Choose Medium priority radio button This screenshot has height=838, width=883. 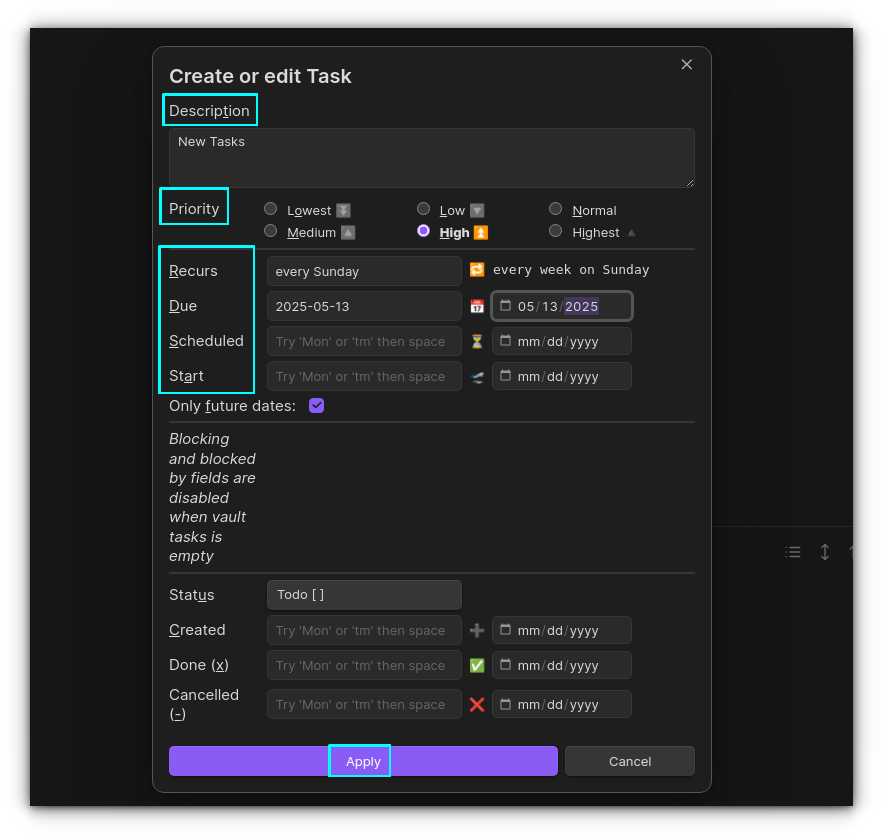[x=271, y=231]
